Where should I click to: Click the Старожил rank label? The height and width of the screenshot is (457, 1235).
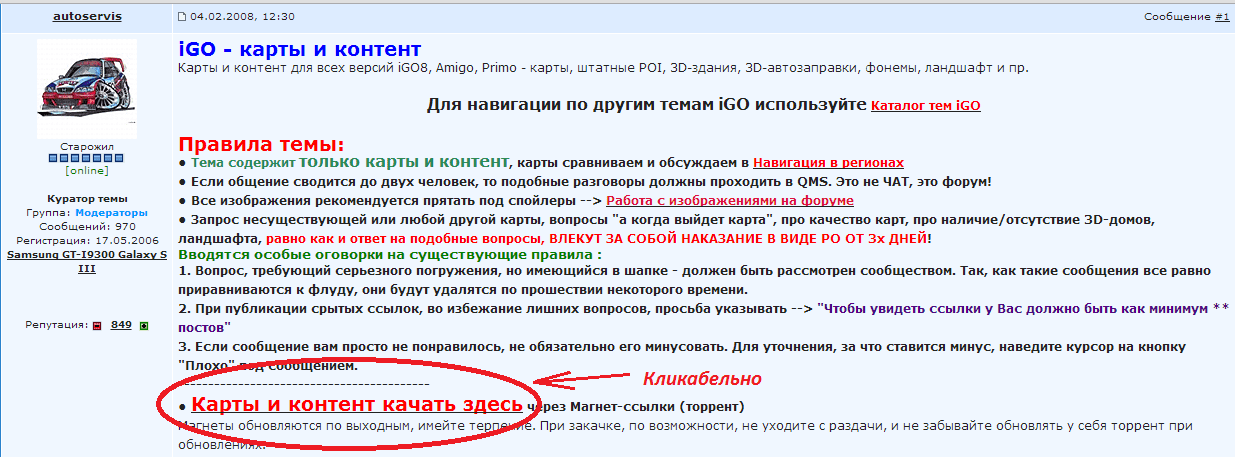(x=87, y=146)
